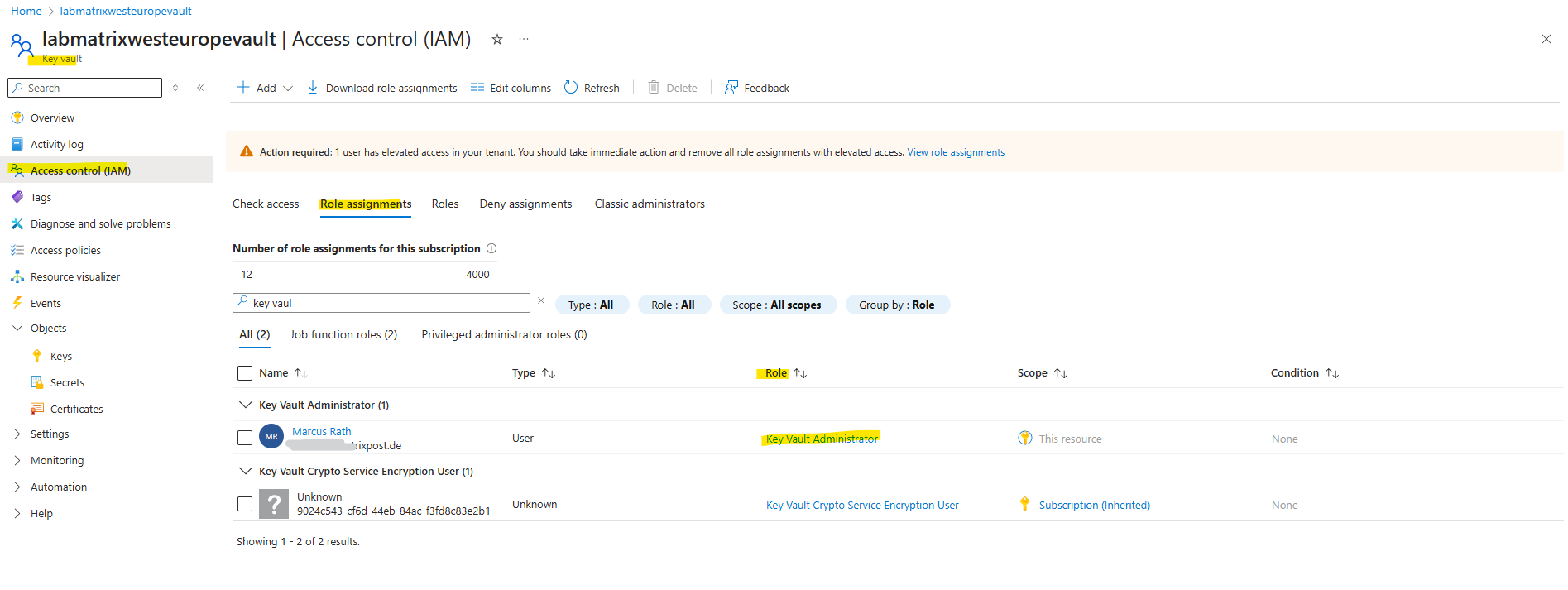Image resolution: width=1568 pixels, height=590 pixels.
Task: Click the role assignments filter box
Action: [x=381, y=303]
